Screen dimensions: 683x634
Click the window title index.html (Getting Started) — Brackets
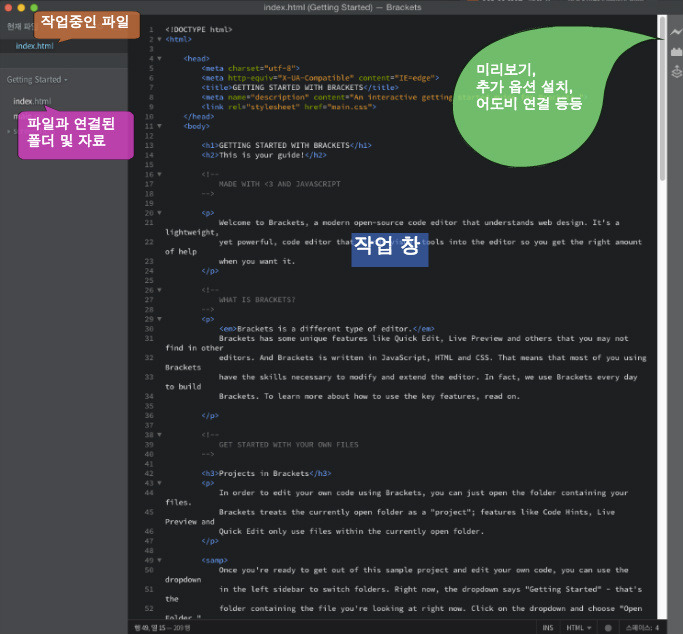pos(342,7)
